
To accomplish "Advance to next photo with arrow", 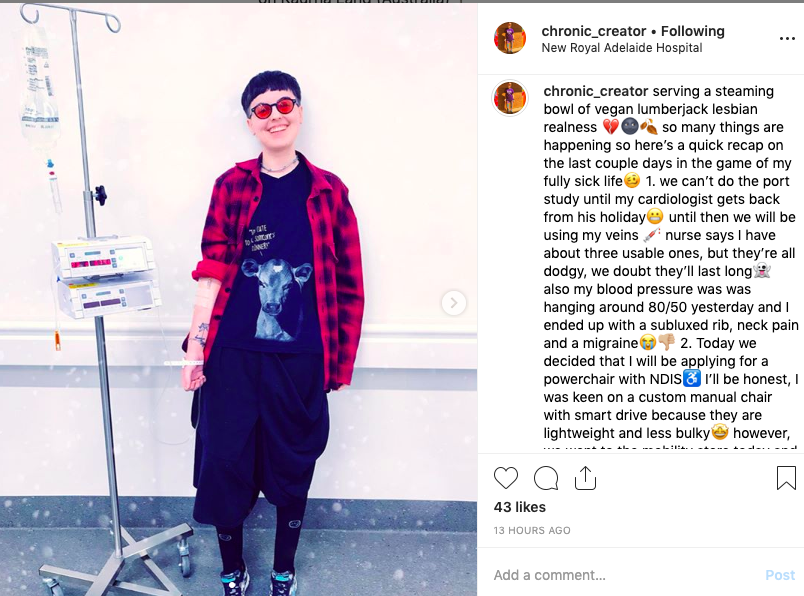I will coord(454,303).
